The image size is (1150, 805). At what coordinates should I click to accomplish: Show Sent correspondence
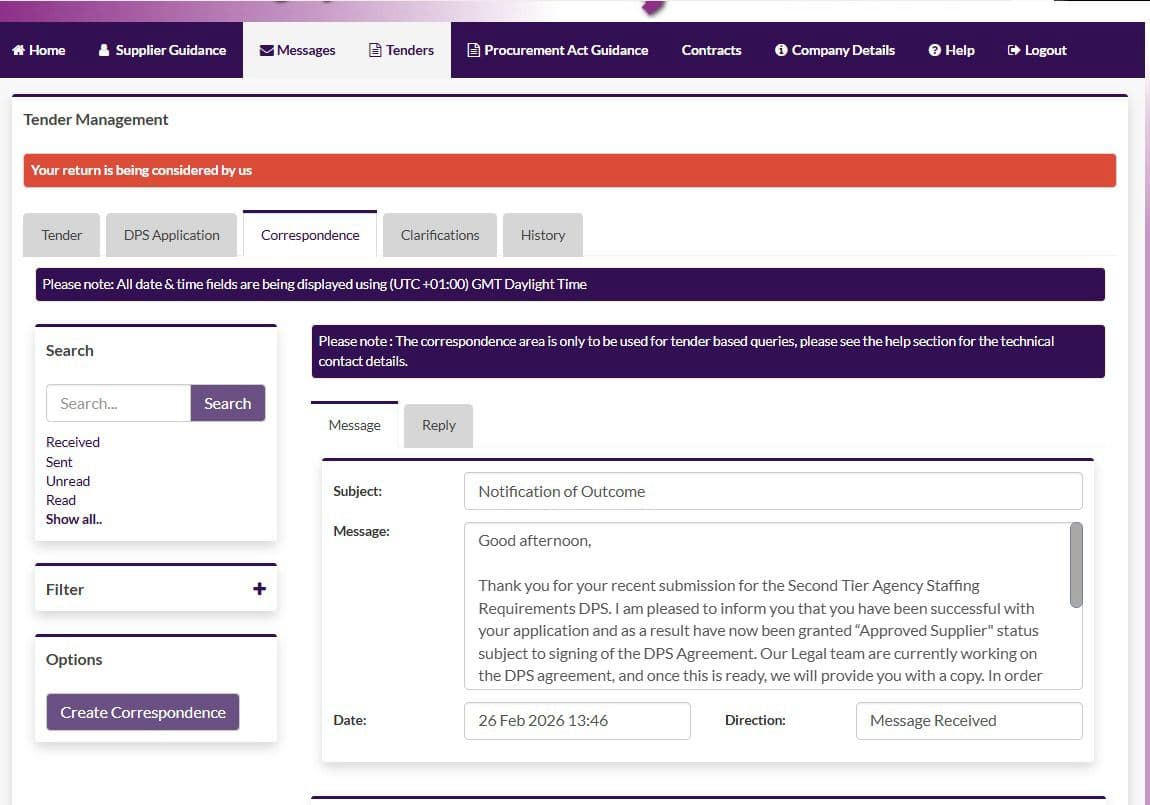(59, 462)
